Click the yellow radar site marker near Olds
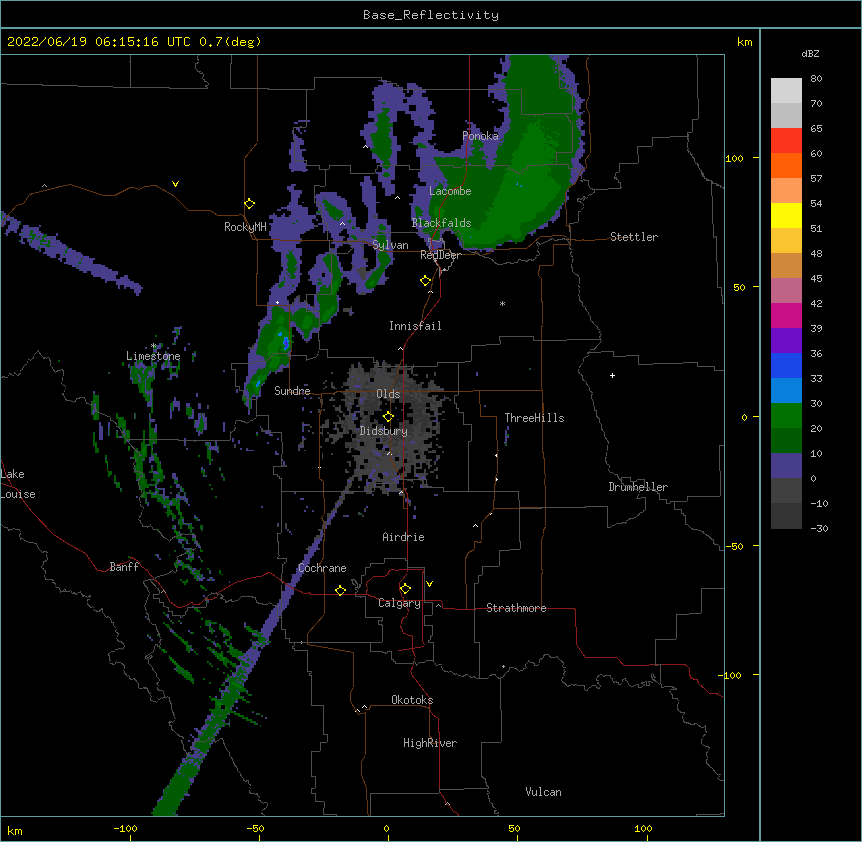The width and height of the screenshot is (862, 842). pyautogui.click(x=388, y=417)
